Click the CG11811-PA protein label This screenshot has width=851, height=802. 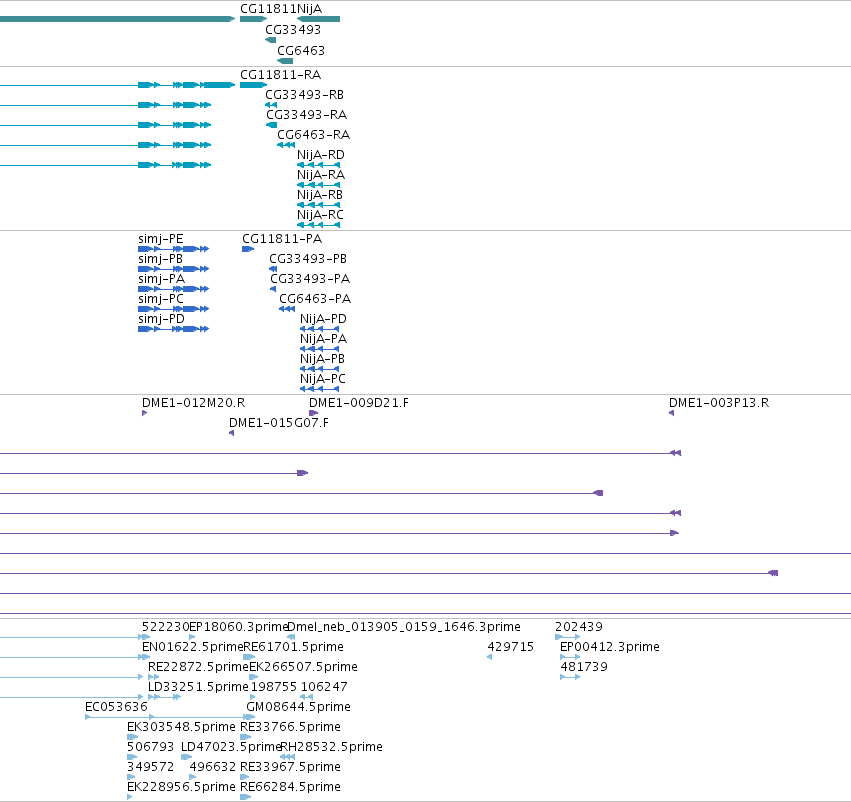pos(282,239)
